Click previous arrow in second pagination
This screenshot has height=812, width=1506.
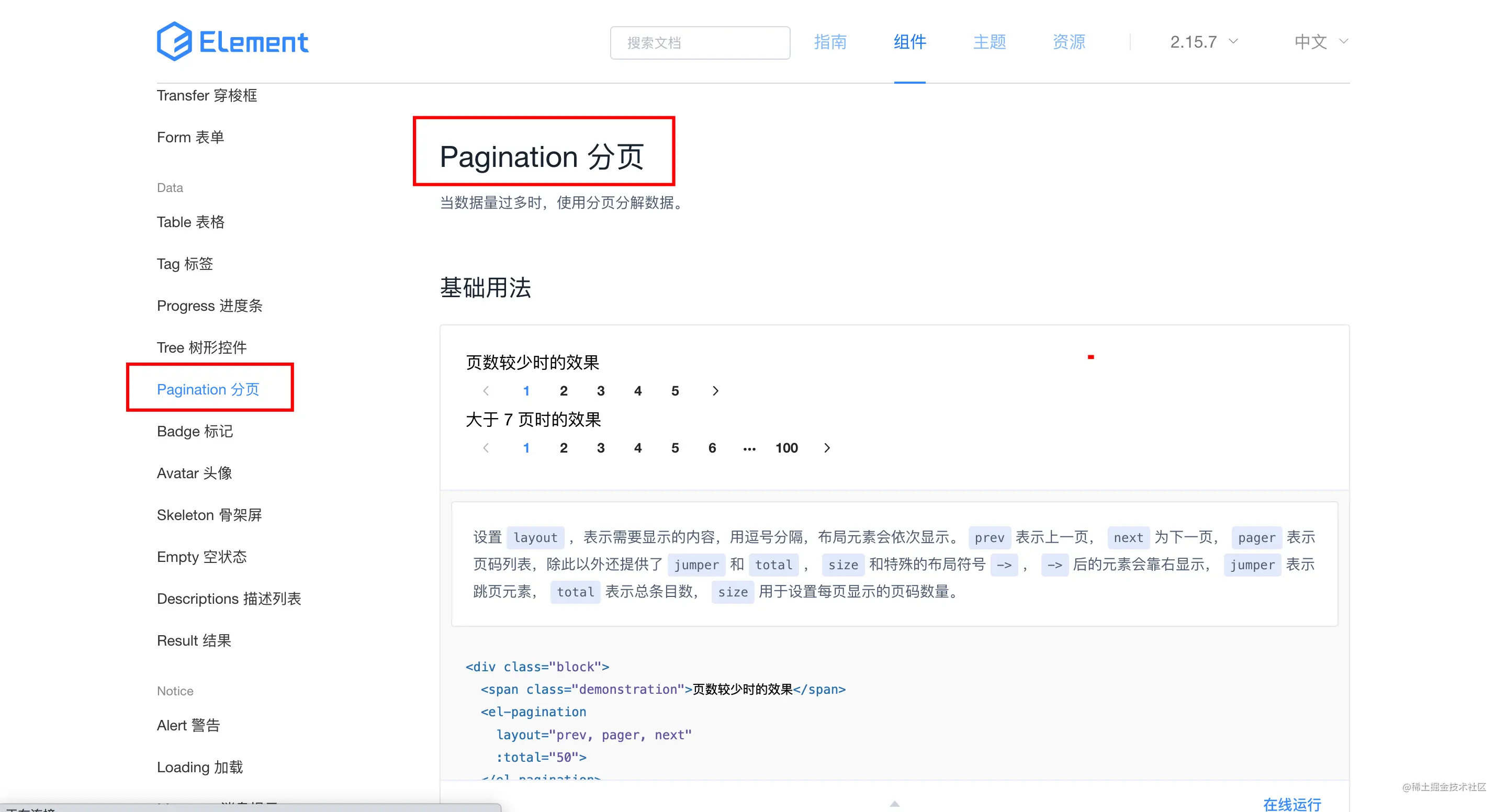(x=486, y=448)
